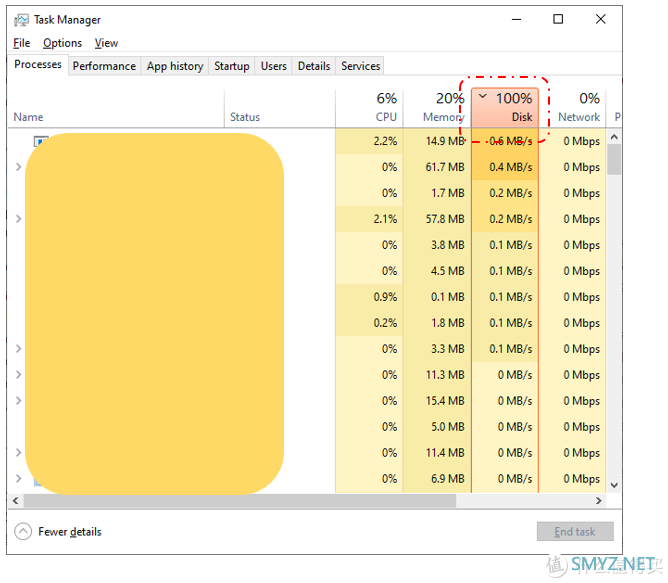Sort processes by the Name column
Screen dimensions: 668x583
[x=116, y=108]
